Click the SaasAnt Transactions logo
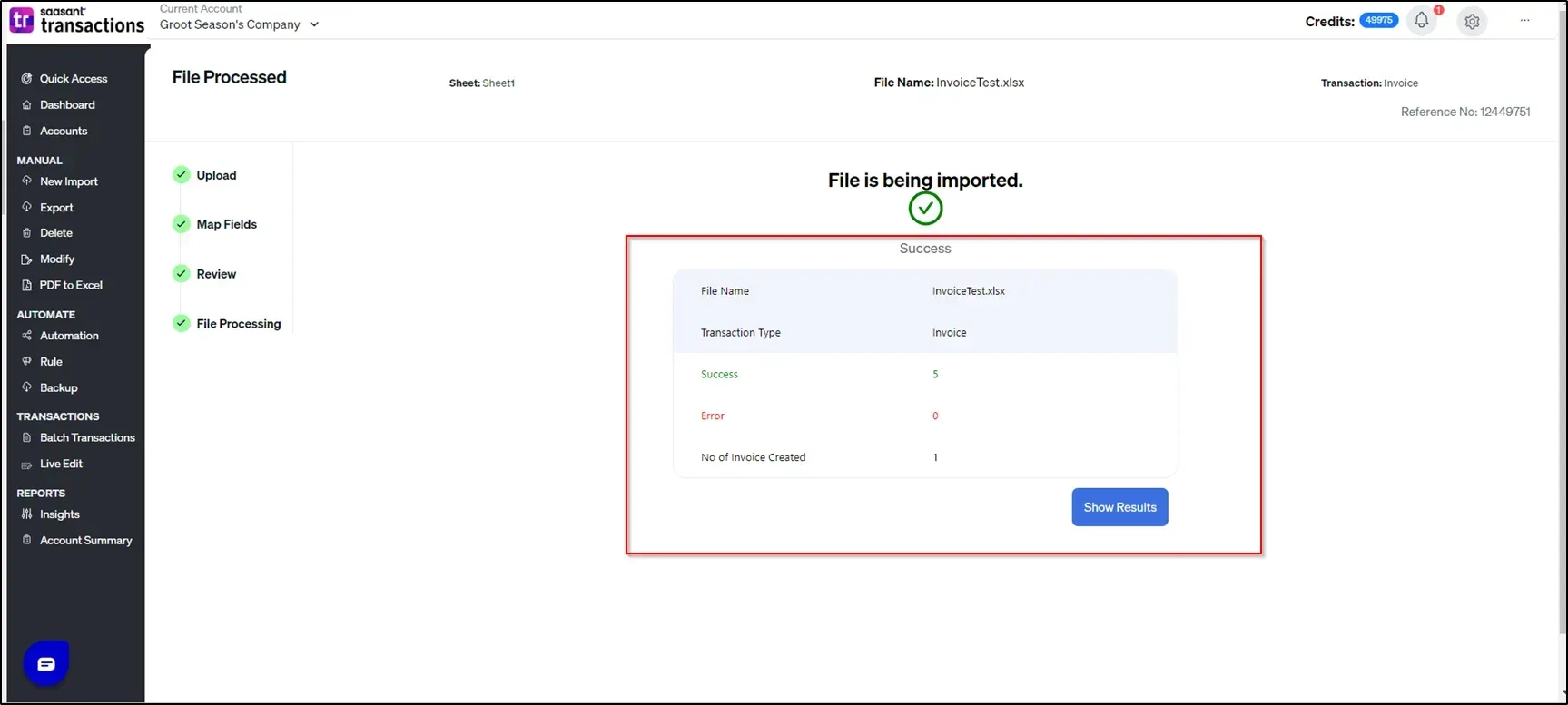Screen dimensions: 1568x705 point(77,20)
